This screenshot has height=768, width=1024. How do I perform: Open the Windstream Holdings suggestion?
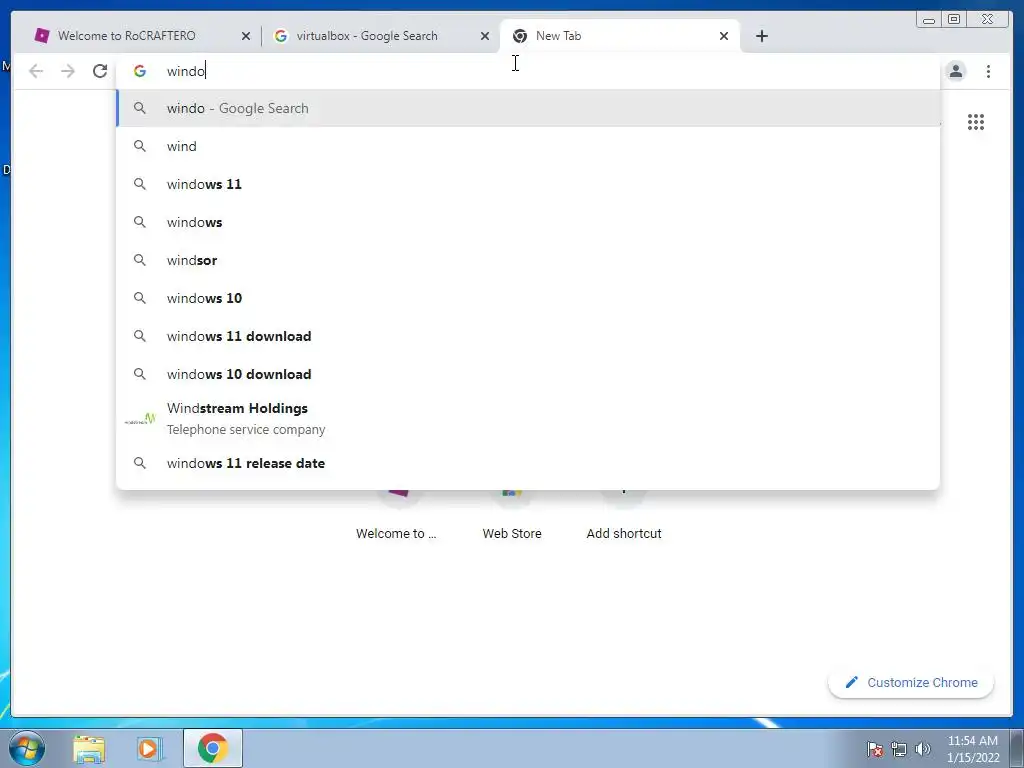point(528,419)
